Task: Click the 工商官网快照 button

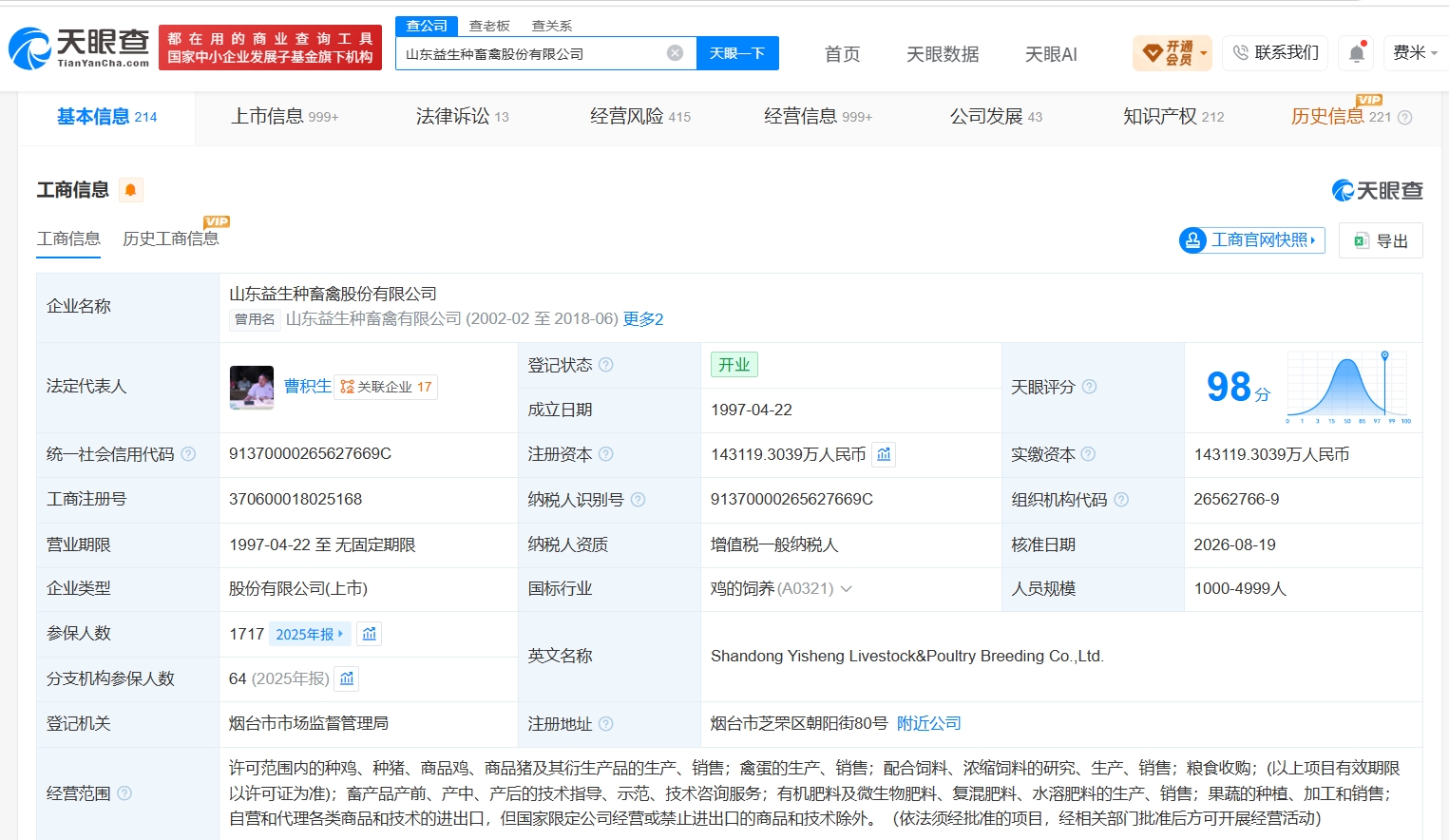Action: 1252,240
